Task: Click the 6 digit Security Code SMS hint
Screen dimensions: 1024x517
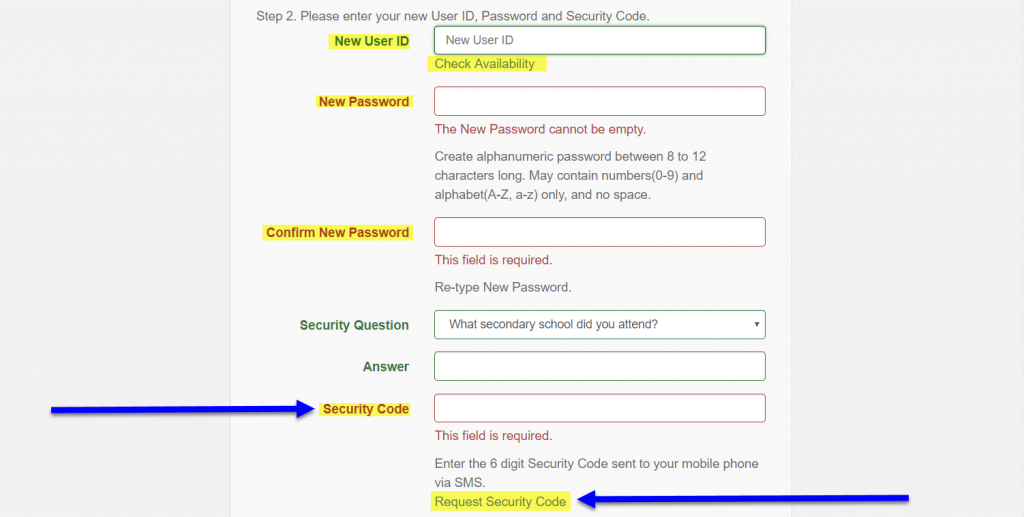Action: tap(596, 472)
